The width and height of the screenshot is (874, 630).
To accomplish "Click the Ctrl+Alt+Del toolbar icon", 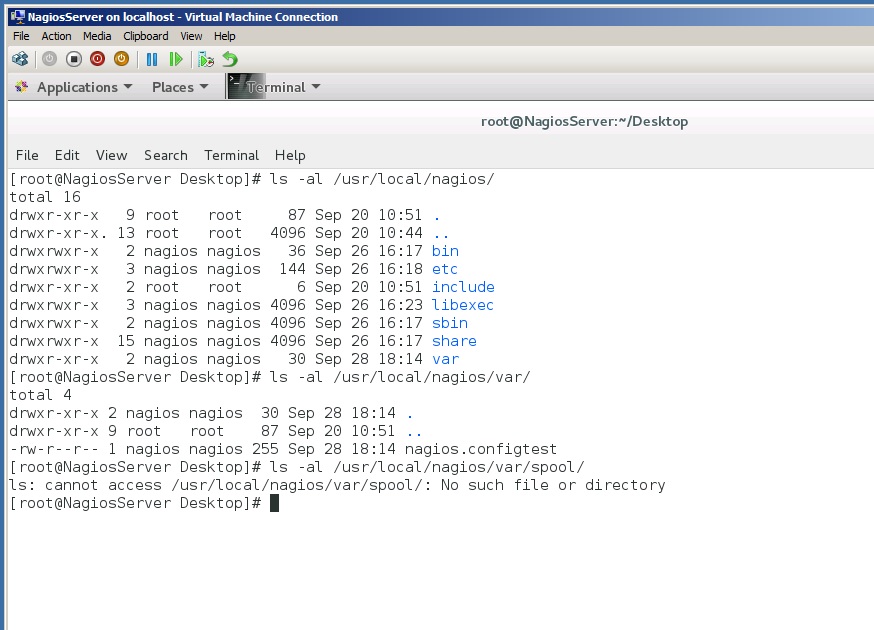I will tap(20, 59).
